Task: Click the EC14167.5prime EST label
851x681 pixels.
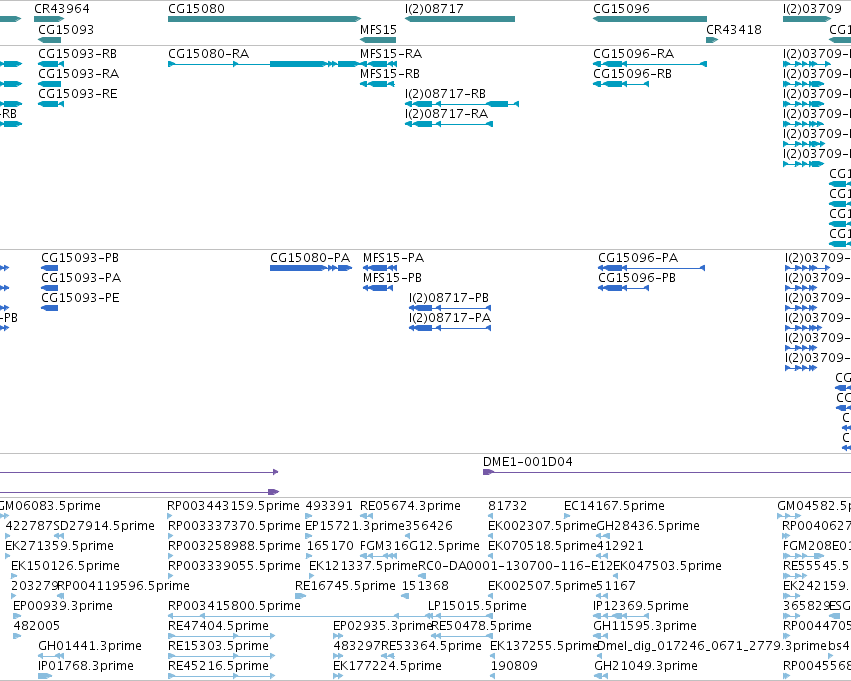Action: 614,506
